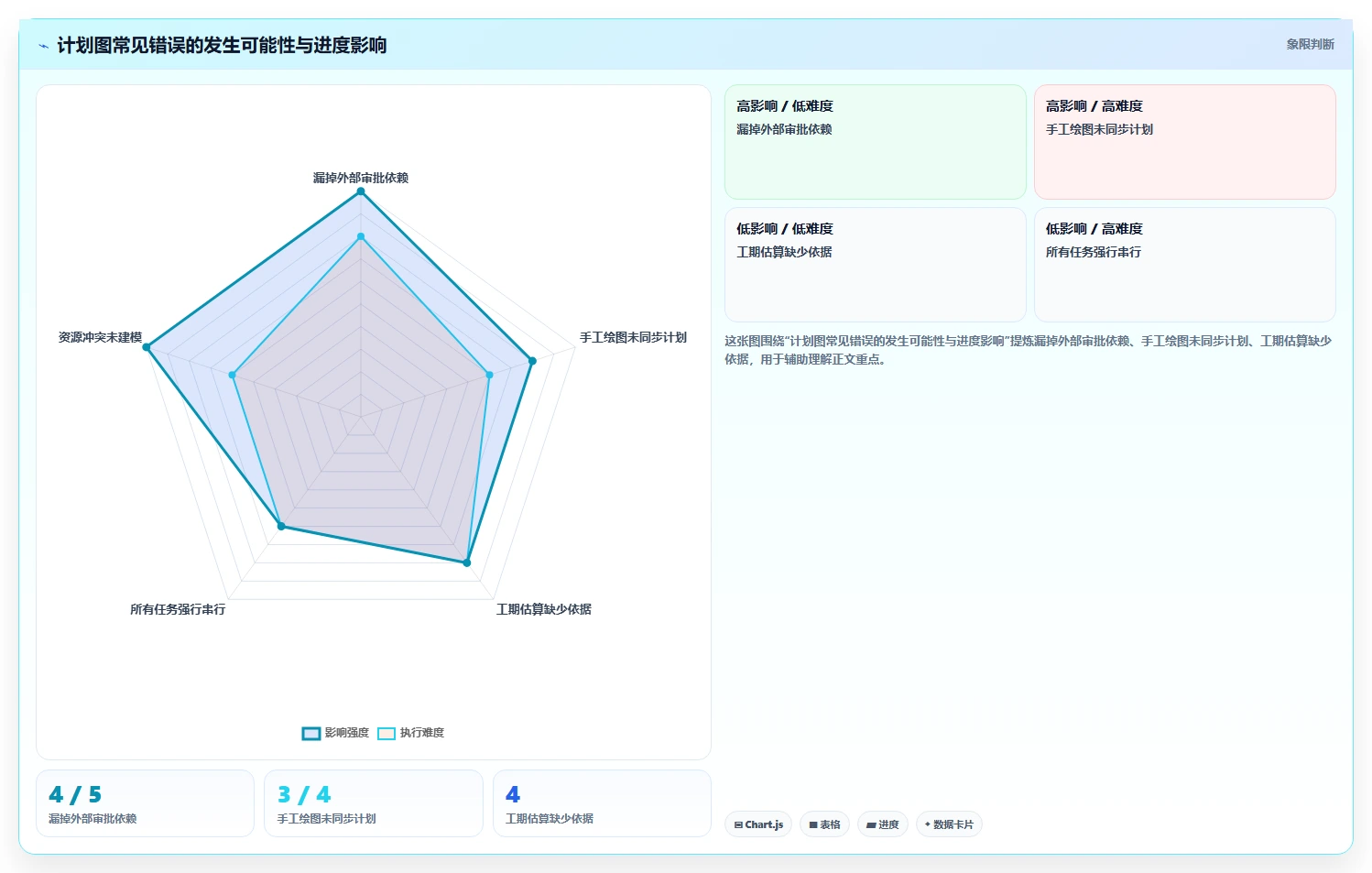Open the 高影响 / 低难度 quadrant card
The height and width of the screenshot is (873, 1372).
click(876, 142)
